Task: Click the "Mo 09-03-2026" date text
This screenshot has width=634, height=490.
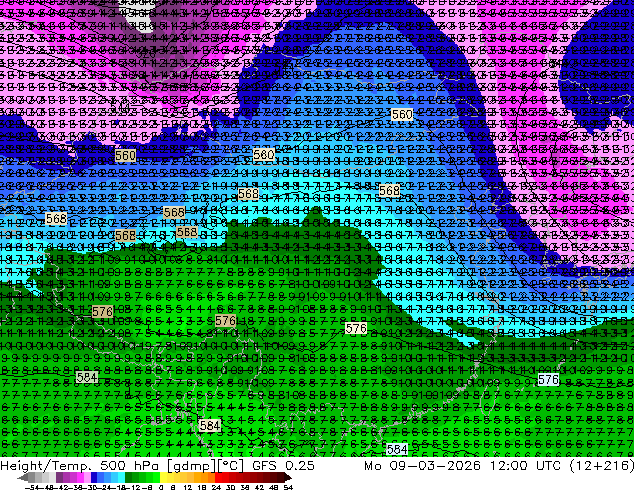Action: (422, 466)
